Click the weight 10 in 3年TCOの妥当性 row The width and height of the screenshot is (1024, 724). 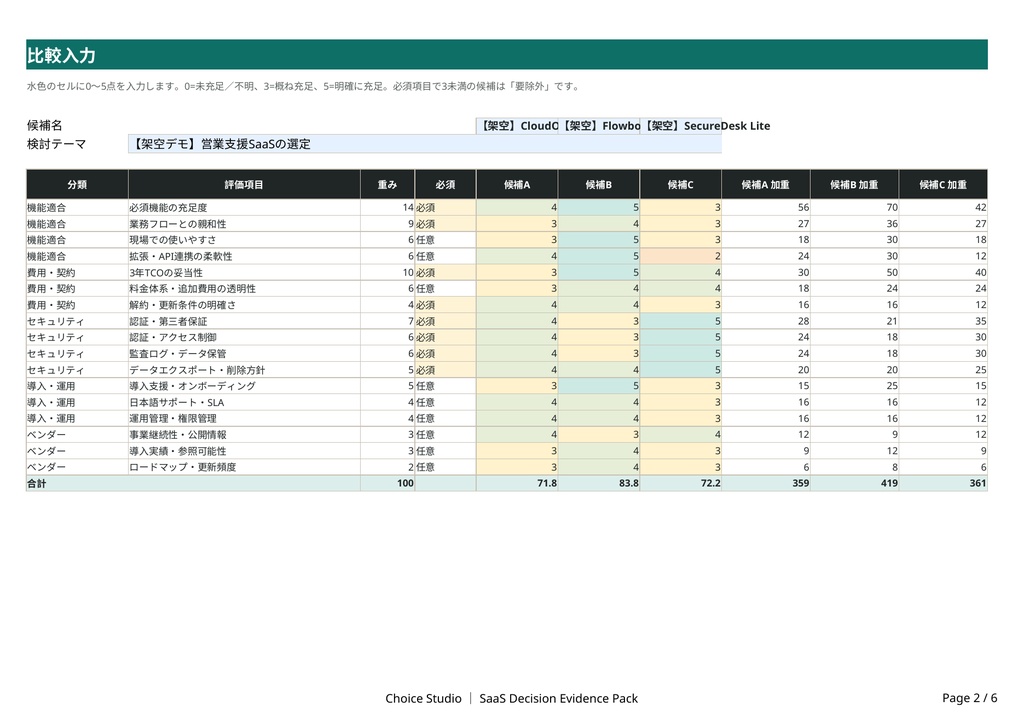[387, 272]
